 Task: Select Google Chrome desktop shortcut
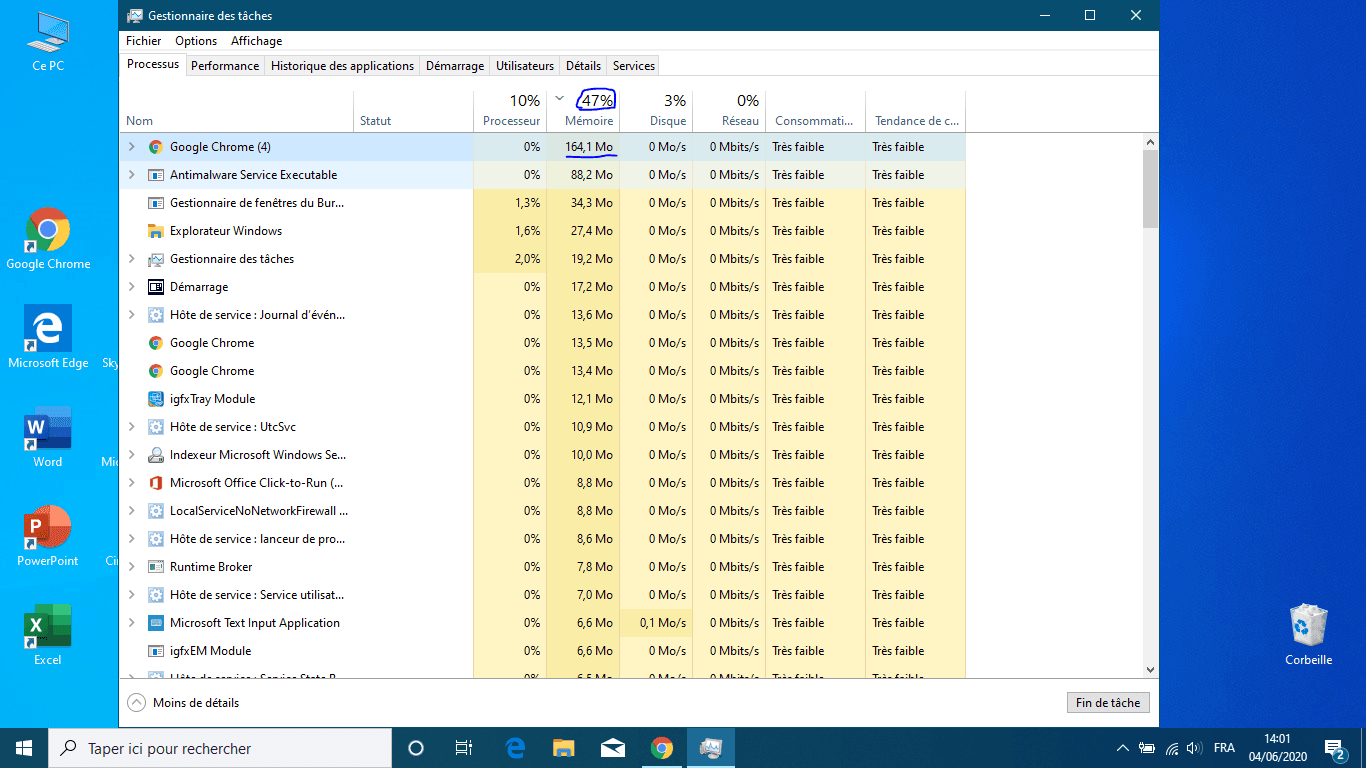(x=48, y=238)
